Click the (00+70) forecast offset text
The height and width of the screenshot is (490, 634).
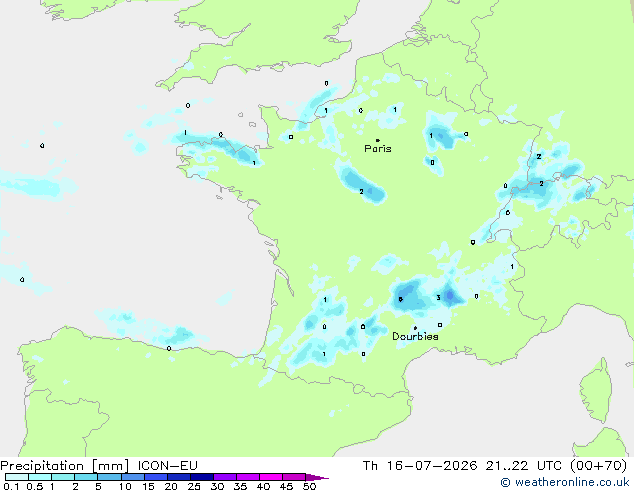(598, 466)
